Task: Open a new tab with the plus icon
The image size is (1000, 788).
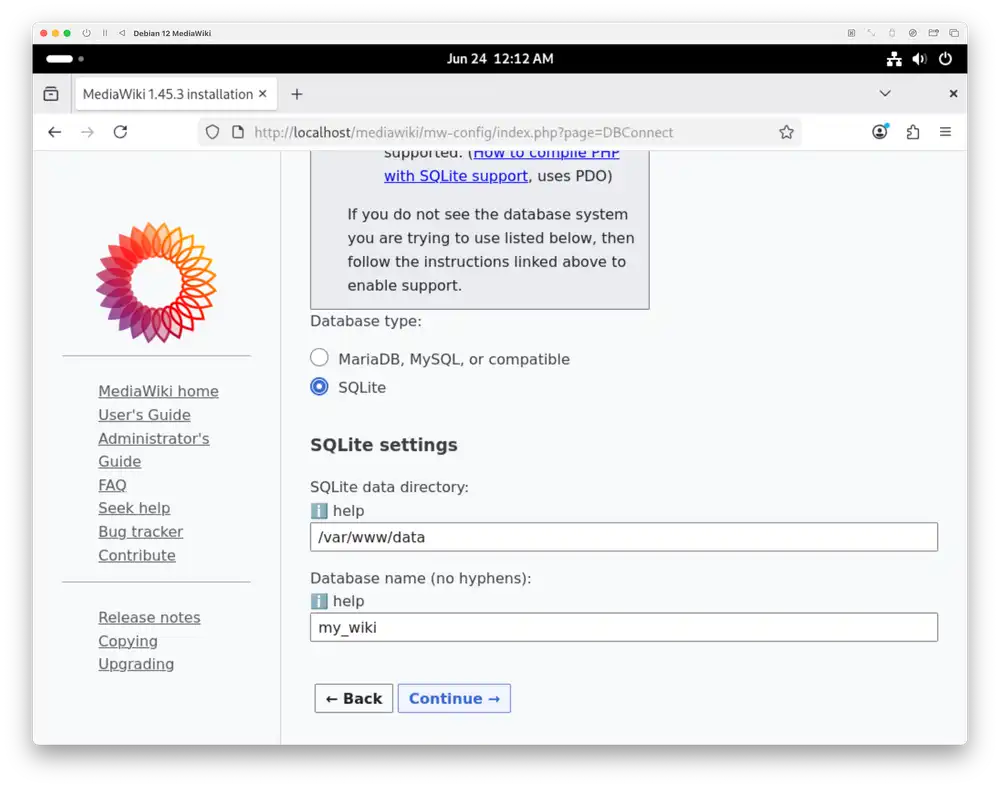Action: 297,94
